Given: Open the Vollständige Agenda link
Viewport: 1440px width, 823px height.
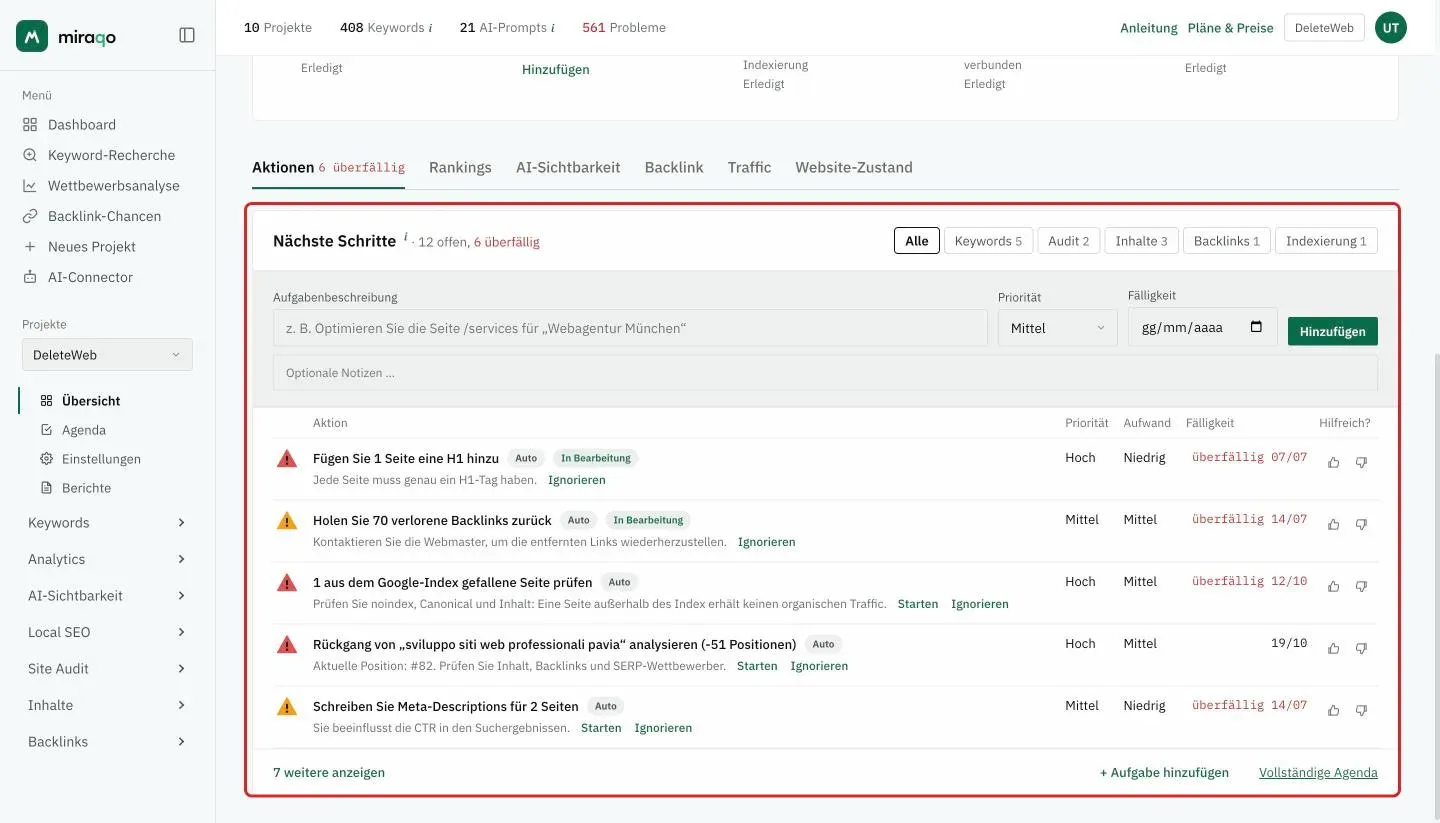Looking at the screenshot, I should (x=1318, y=773).
